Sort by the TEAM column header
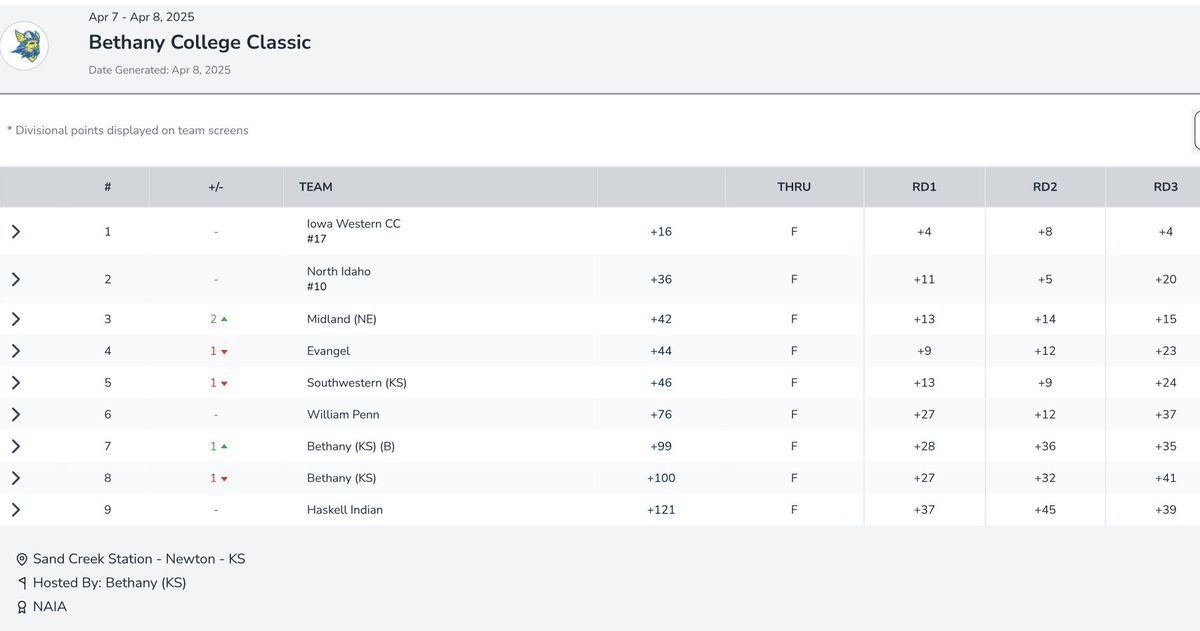Viewport: 1200px width, 631px height. tap(316, 187)
